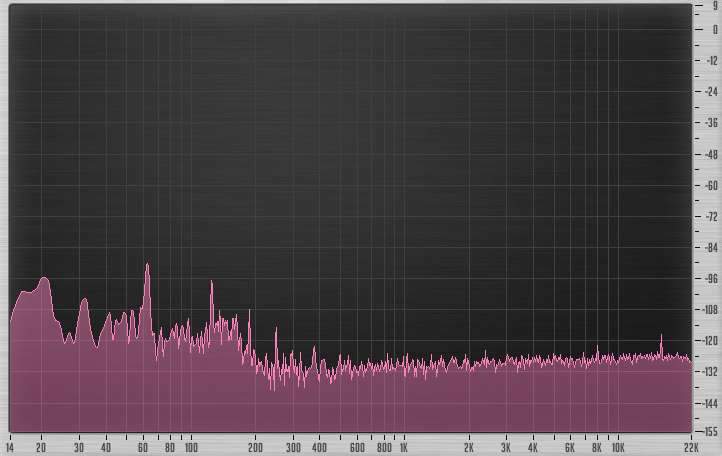The image size is (722, 456).
Task: Click the +9 dB level scale label
Action: click(x=713, y=6)
